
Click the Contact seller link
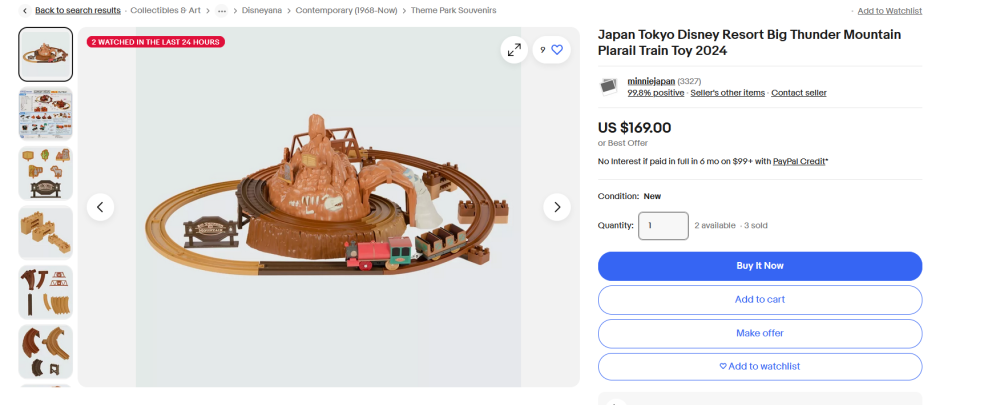click(x=798, y=93)
